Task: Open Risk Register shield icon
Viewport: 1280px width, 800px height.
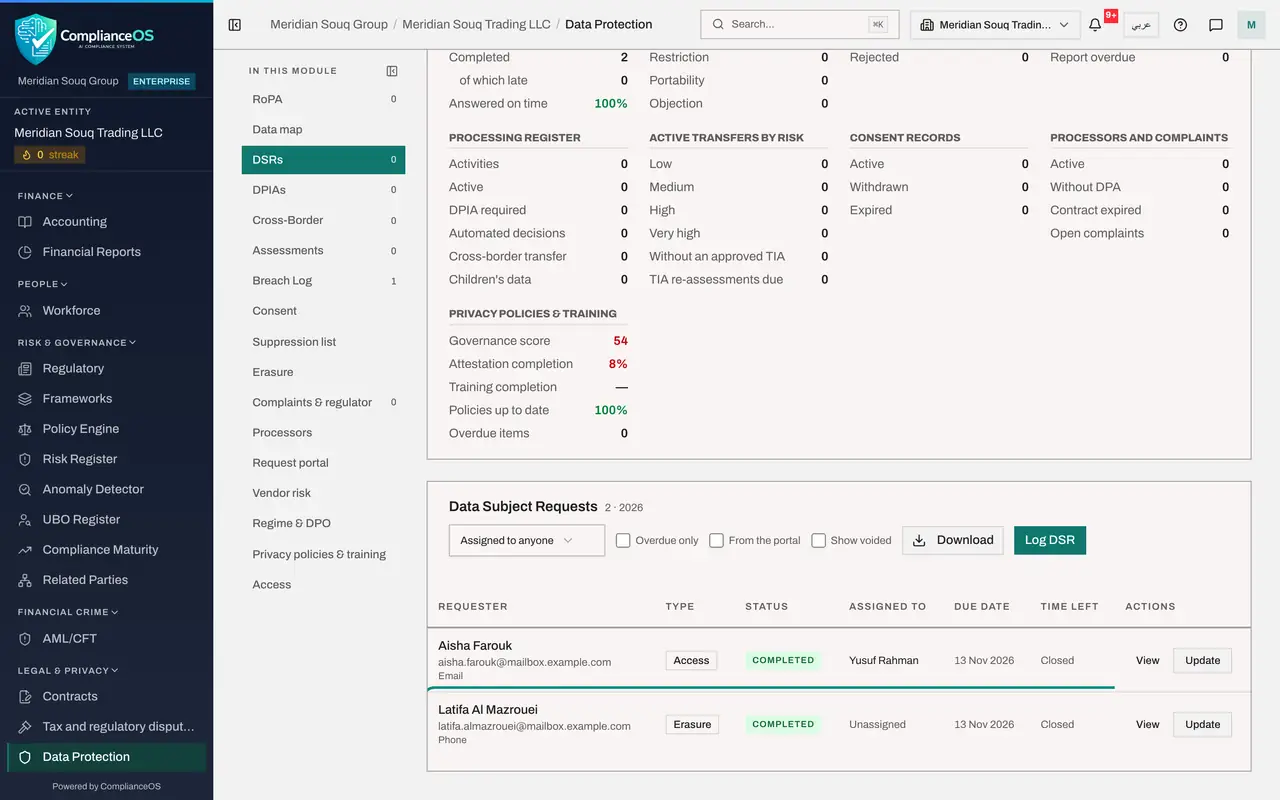Action: click(25, 459)
